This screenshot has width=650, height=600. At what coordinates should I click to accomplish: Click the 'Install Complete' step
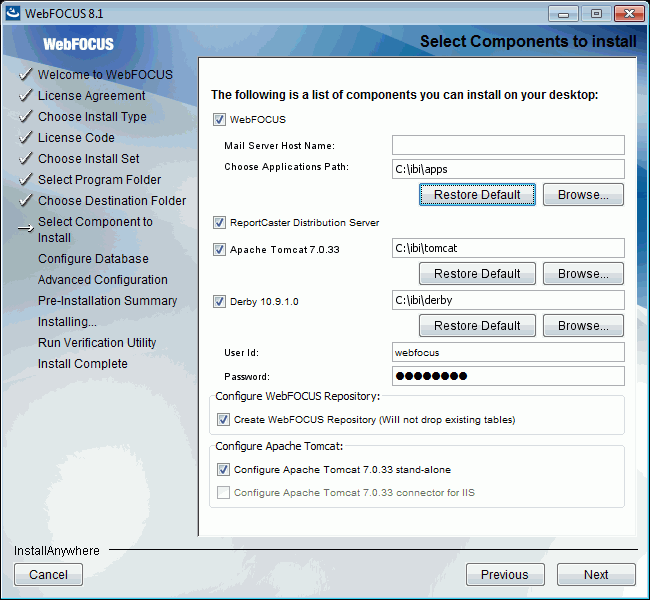click(x=83, y=364)
